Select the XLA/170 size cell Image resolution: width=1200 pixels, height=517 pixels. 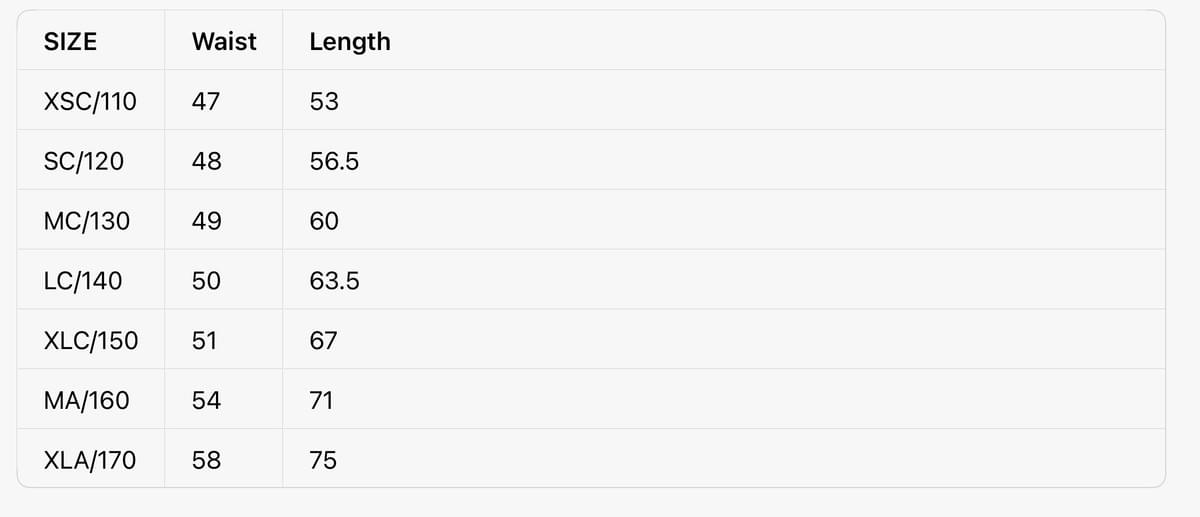tap(91, 461)
